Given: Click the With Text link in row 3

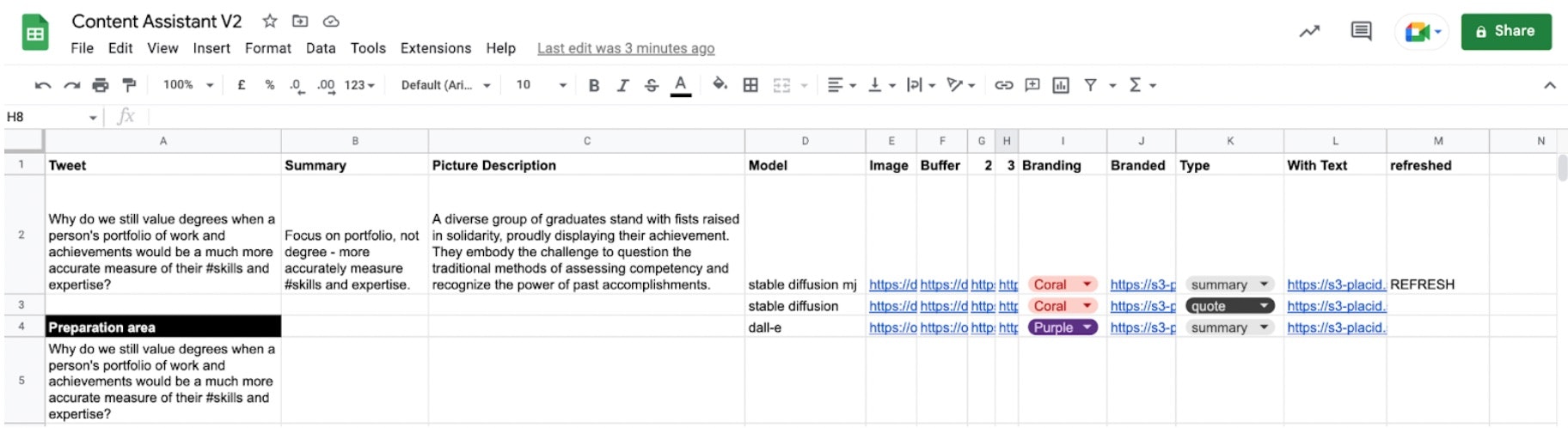Looking at the screenshot, I should (x=1336, y=306).
